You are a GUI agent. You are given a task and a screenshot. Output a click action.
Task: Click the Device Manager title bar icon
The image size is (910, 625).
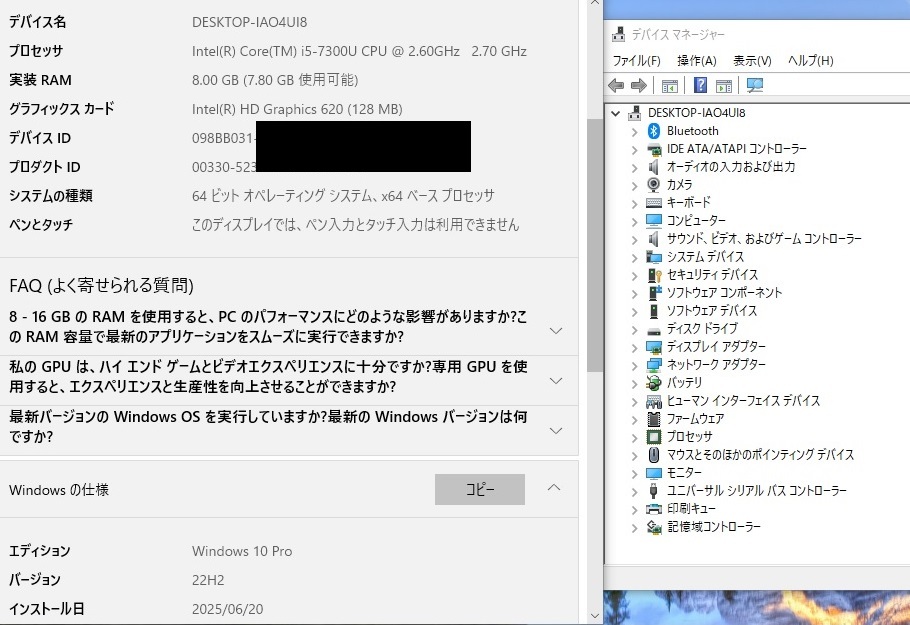[x=618, y=34]
